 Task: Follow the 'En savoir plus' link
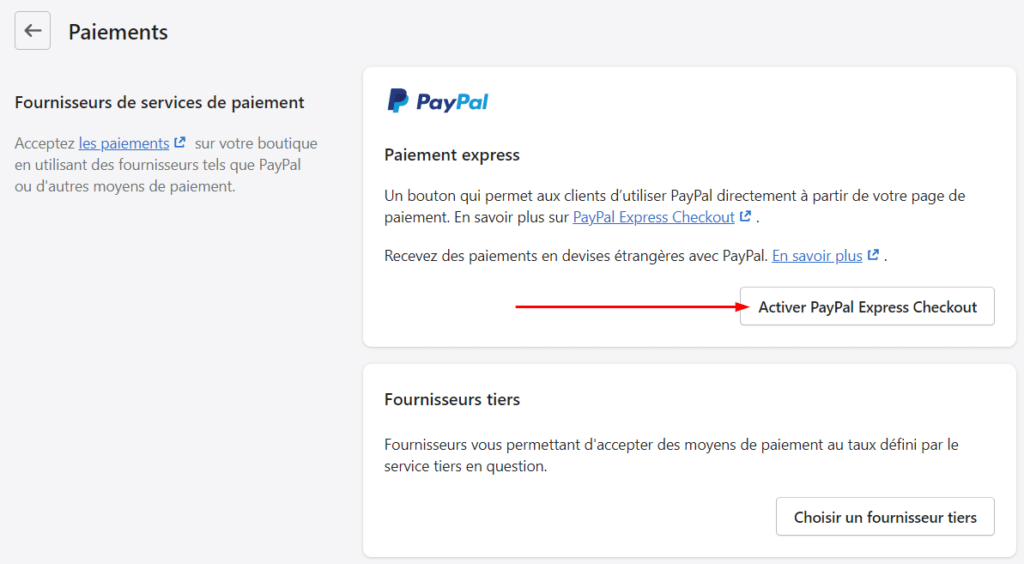[x=817, y=255]
